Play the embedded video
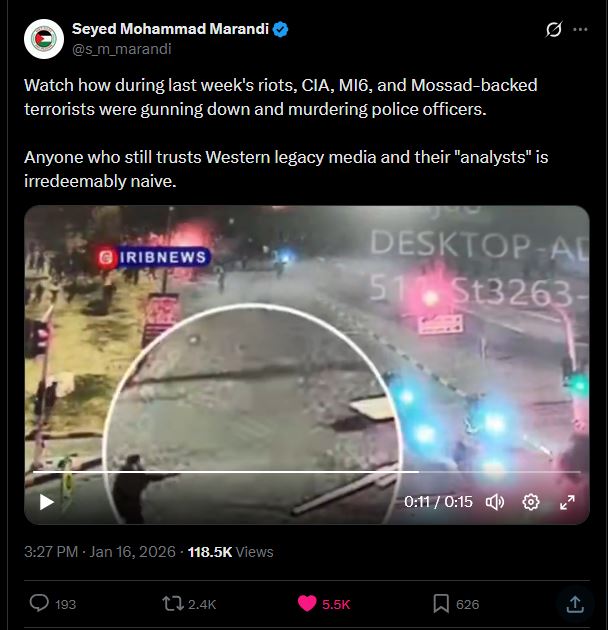Image resolution: width=608 pixels, height=630 pixels. point(47,502)
